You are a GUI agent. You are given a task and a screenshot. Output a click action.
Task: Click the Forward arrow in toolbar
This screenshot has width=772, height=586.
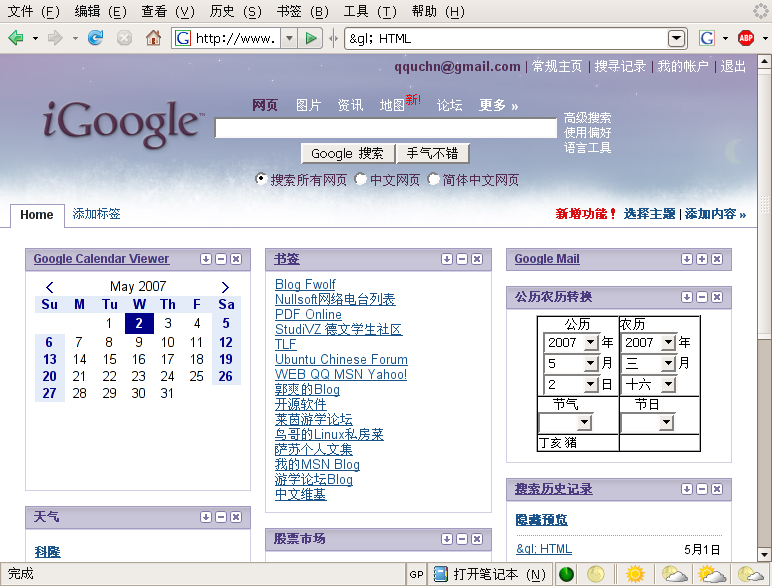click(x=55, y=38)
